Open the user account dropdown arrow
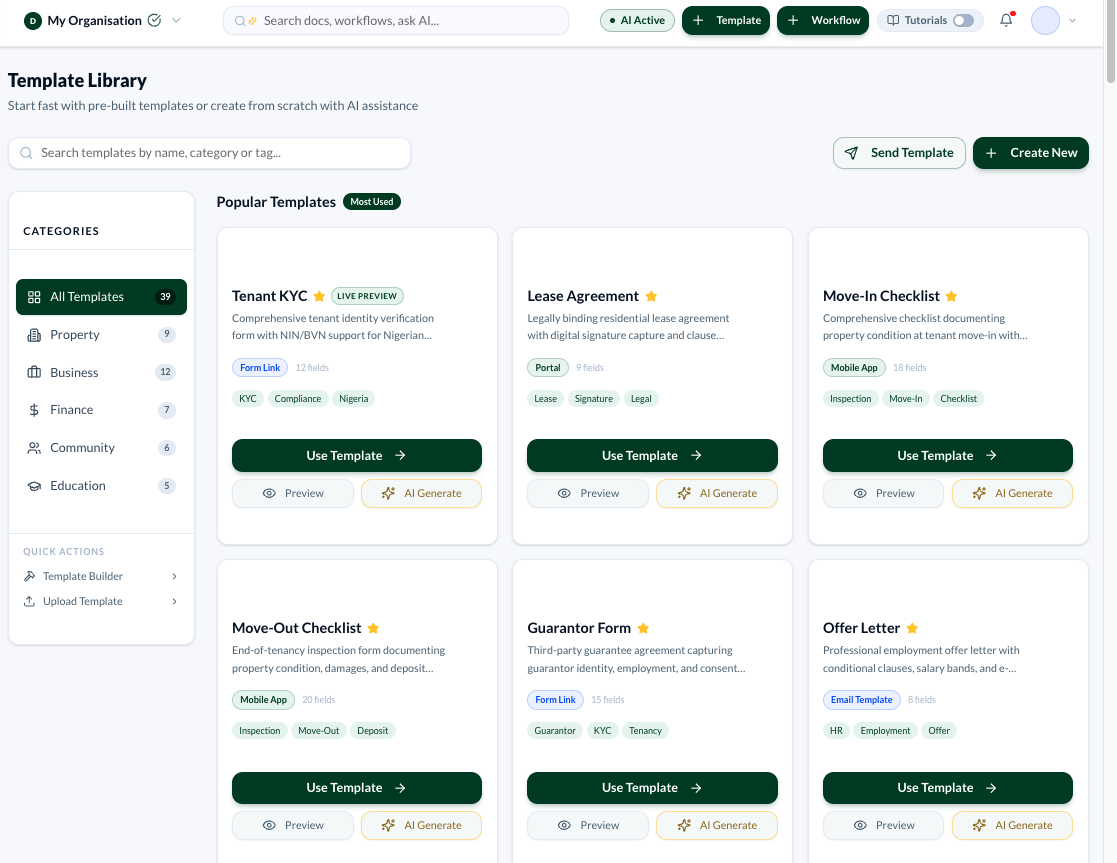Screen dimensions: 1117x863 coord(1072,20)
